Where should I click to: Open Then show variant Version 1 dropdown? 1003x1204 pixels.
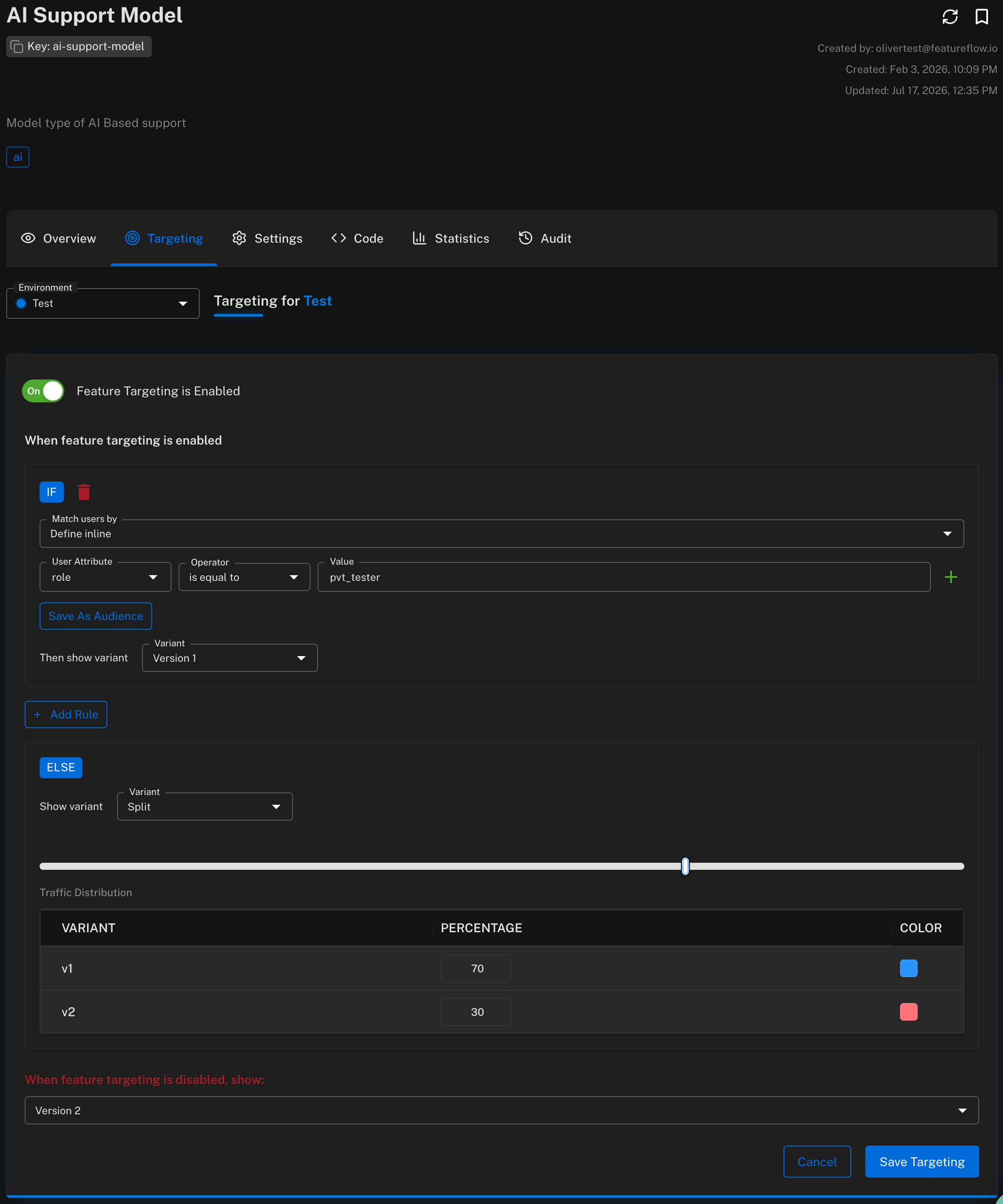(230, 657)
